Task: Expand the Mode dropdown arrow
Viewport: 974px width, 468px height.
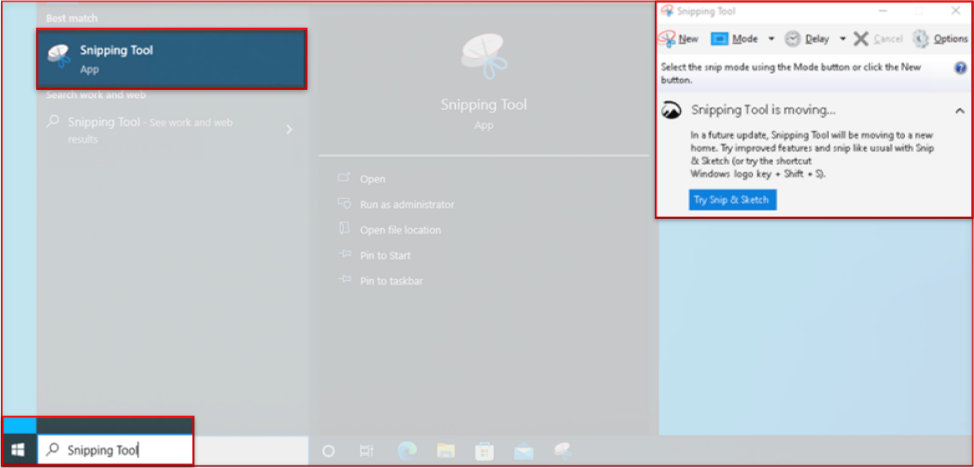Action: click(771, 39)
